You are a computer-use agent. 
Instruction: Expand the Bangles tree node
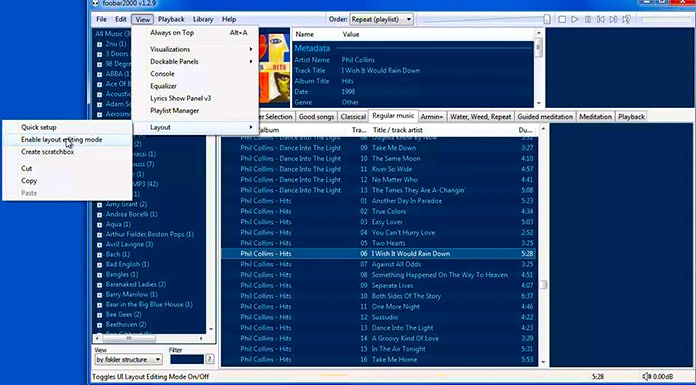pos(99,275)
